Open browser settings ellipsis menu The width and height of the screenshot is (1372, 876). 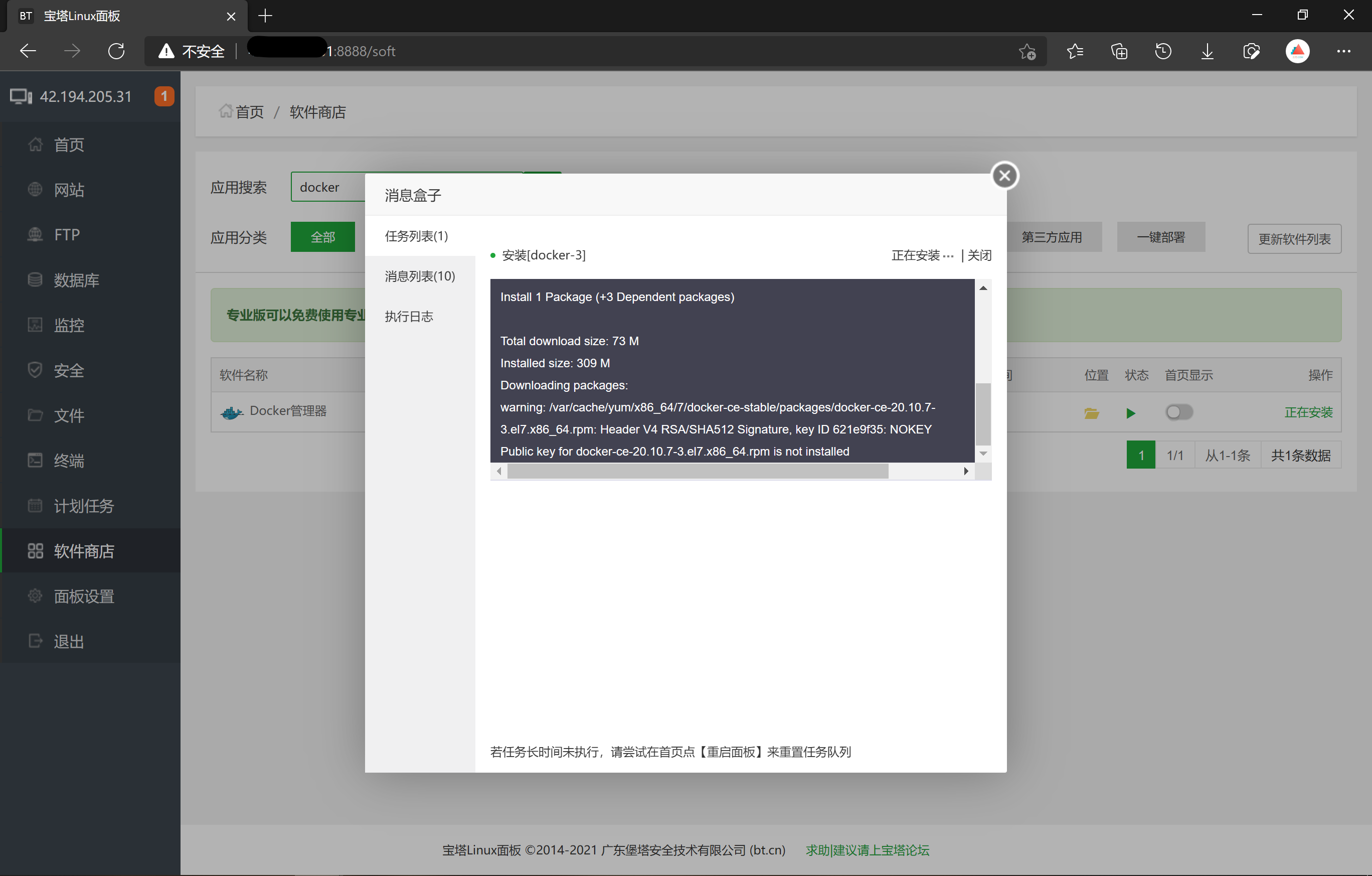[x=1343, y=51]
